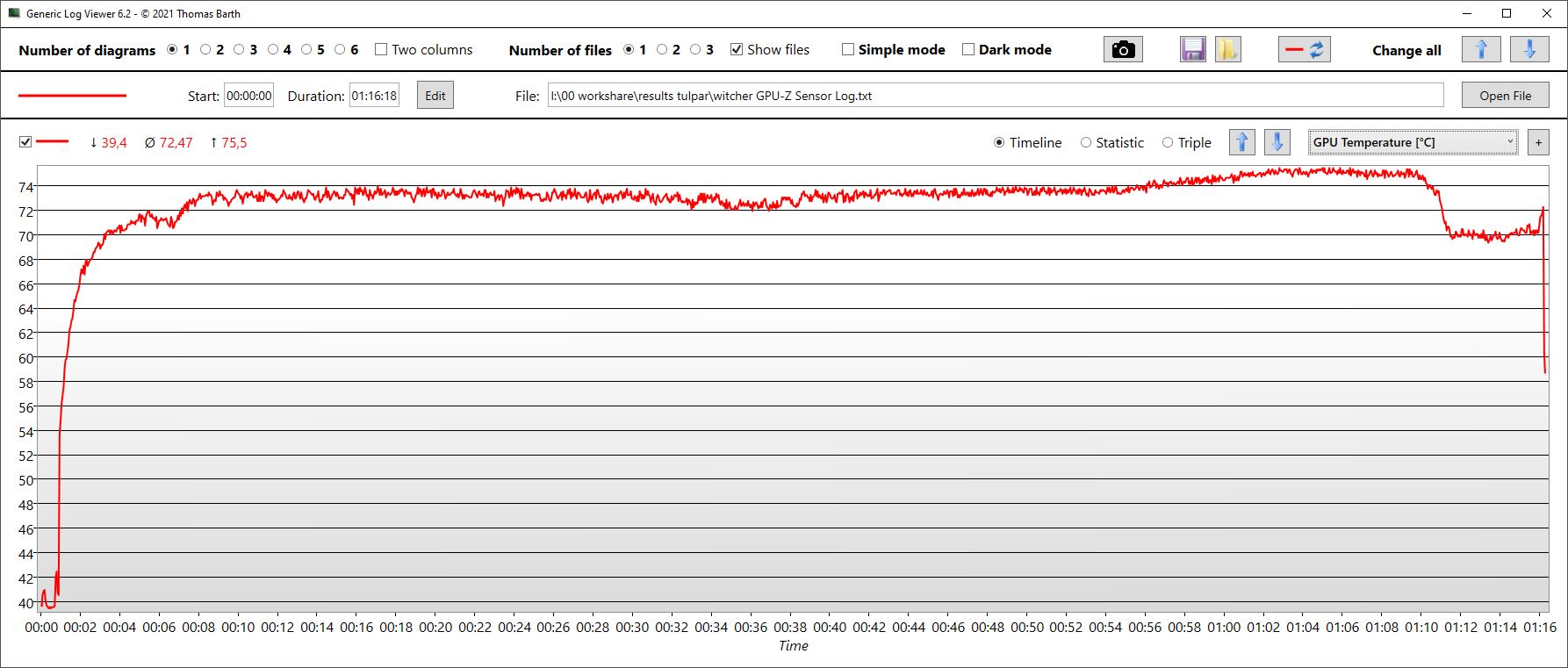Image resolution: width=1568 pixels, height=668 pixels.
Task: Click the camera screenshot icon
Action: (1122, 50)
